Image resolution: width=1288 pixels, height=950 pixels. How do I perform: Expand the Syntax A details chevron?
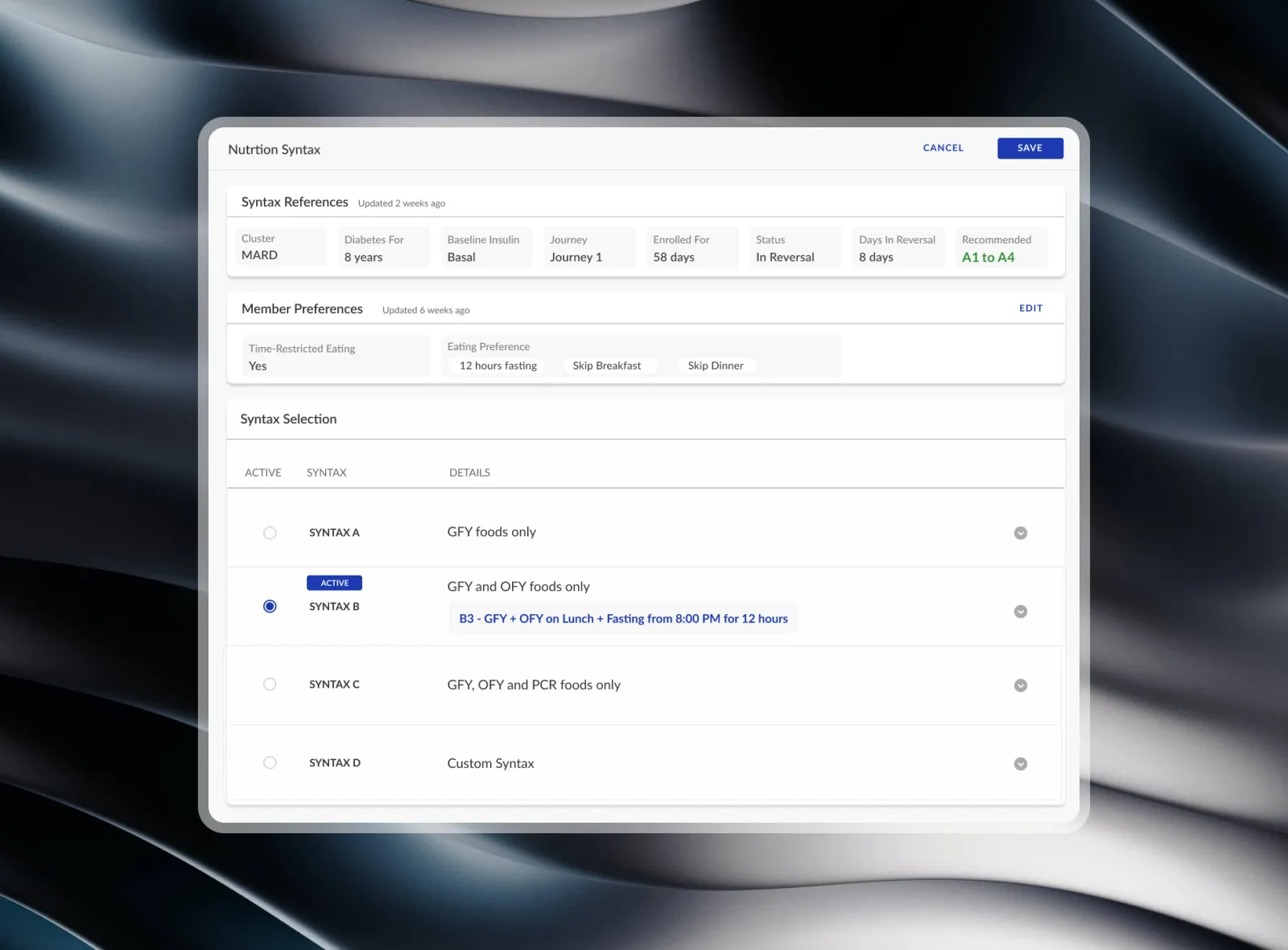1021,533
